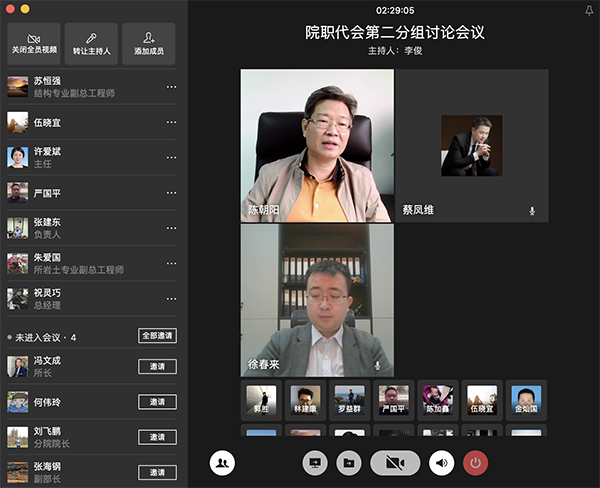Viewport: 600px width, 488px height.
Task: Open the more options menu for 苏恒强
Action: coord(171,87)
